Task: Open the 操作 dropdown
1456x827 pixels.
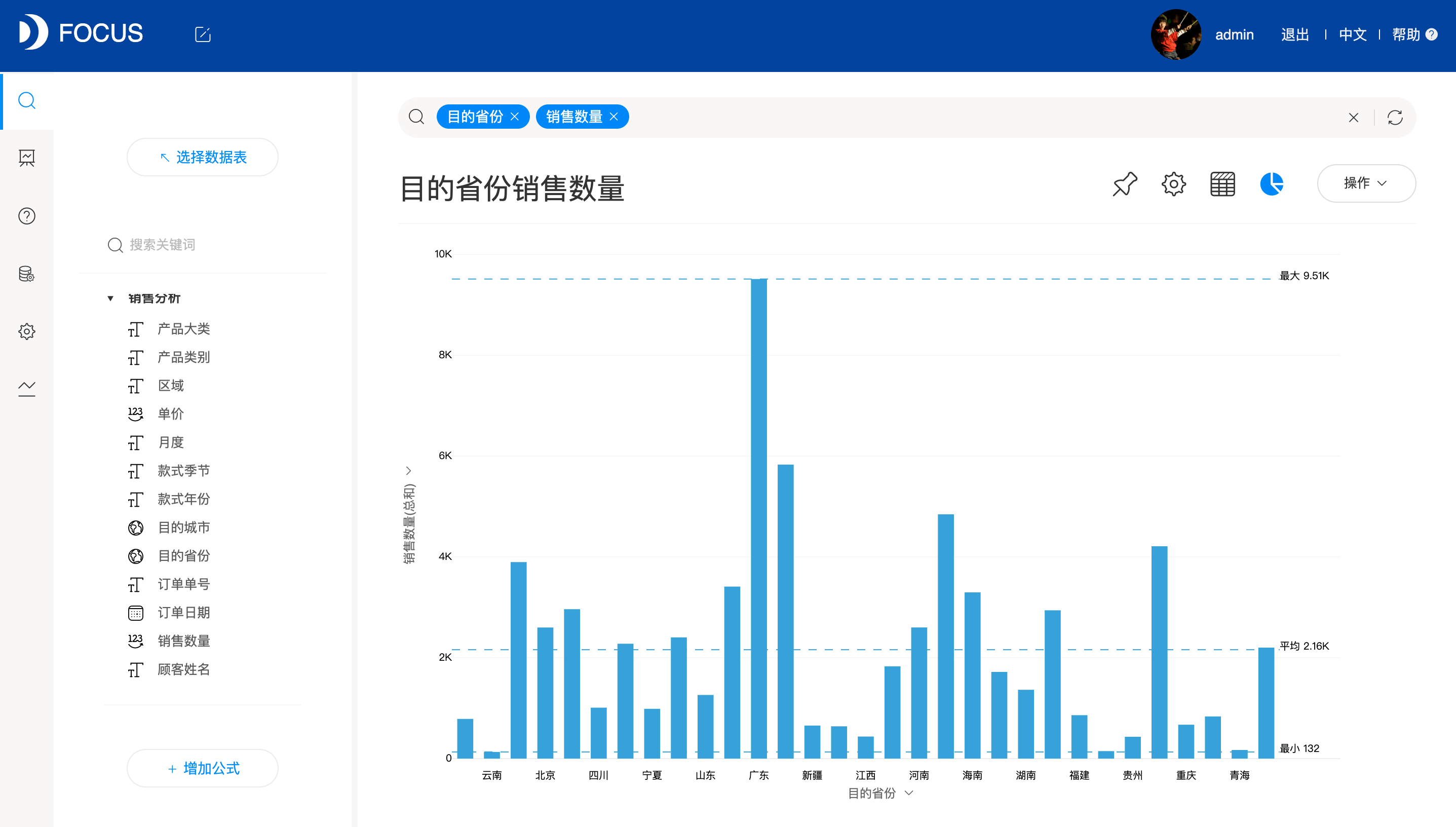Action: (1366, 183)
